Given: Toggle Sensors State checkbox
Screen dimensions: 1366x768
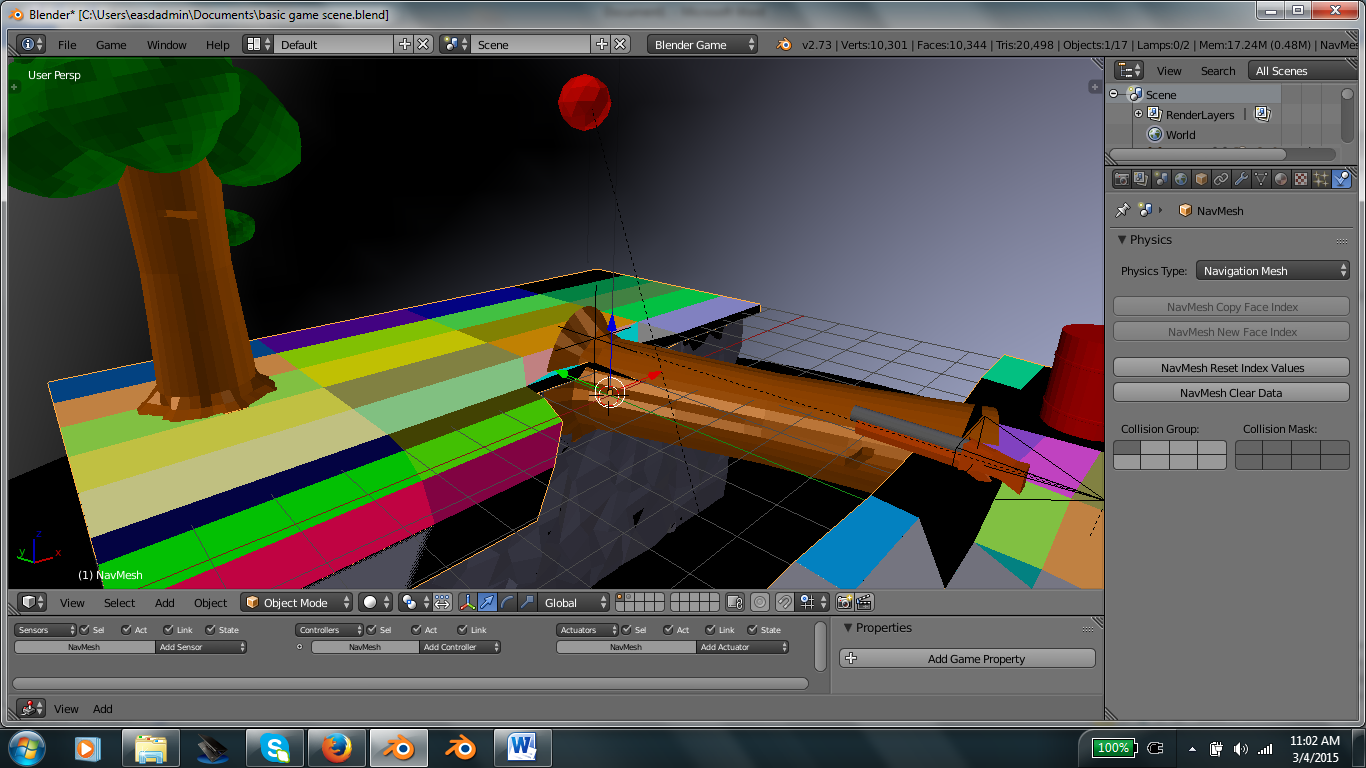Looking at the screenshot, I should (x=210, y=630).
